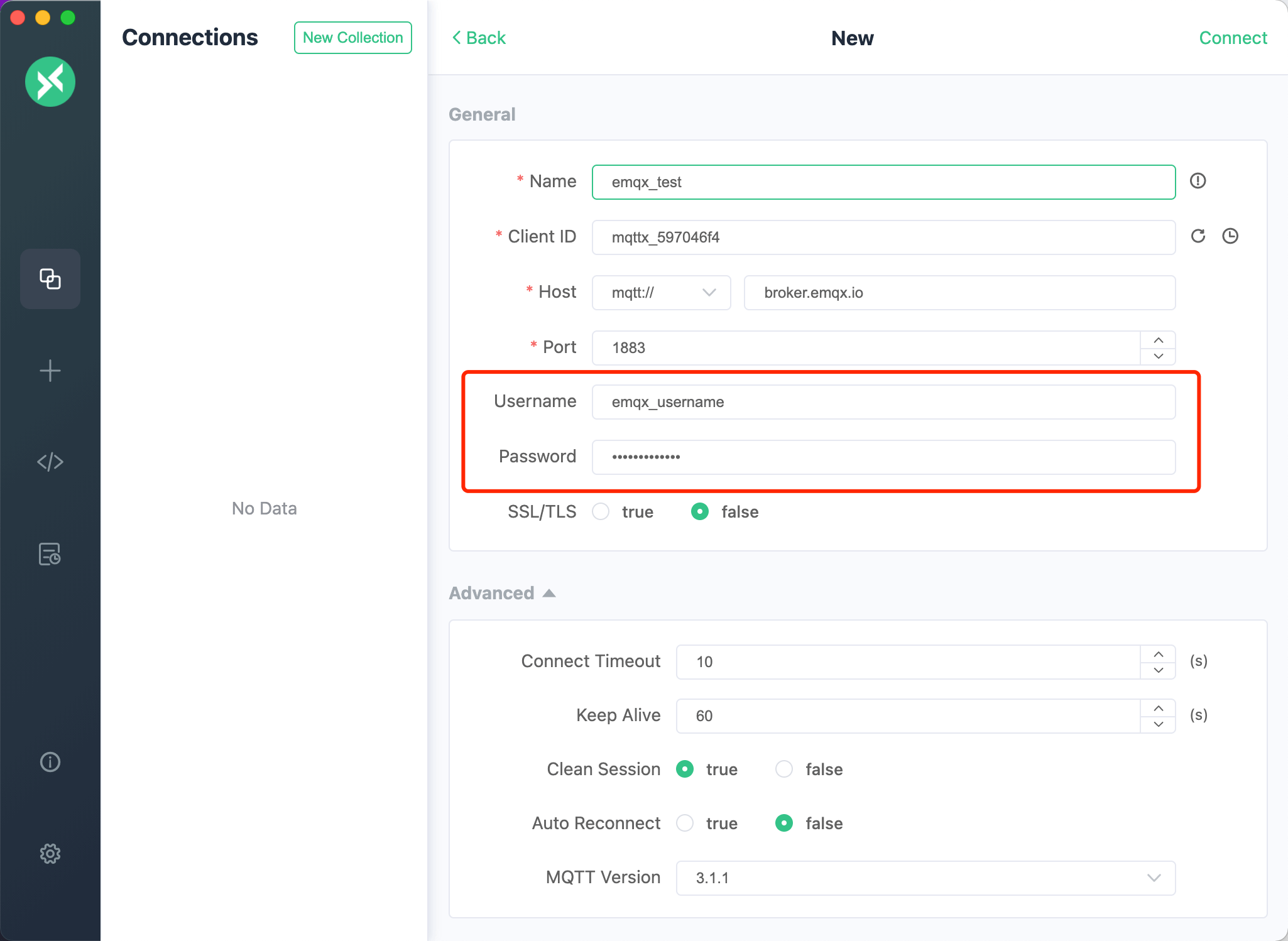The width and height of the screenshot is (1288, 941).
Task: Enable Auto Reconnect true option
Action: [686, 824]
